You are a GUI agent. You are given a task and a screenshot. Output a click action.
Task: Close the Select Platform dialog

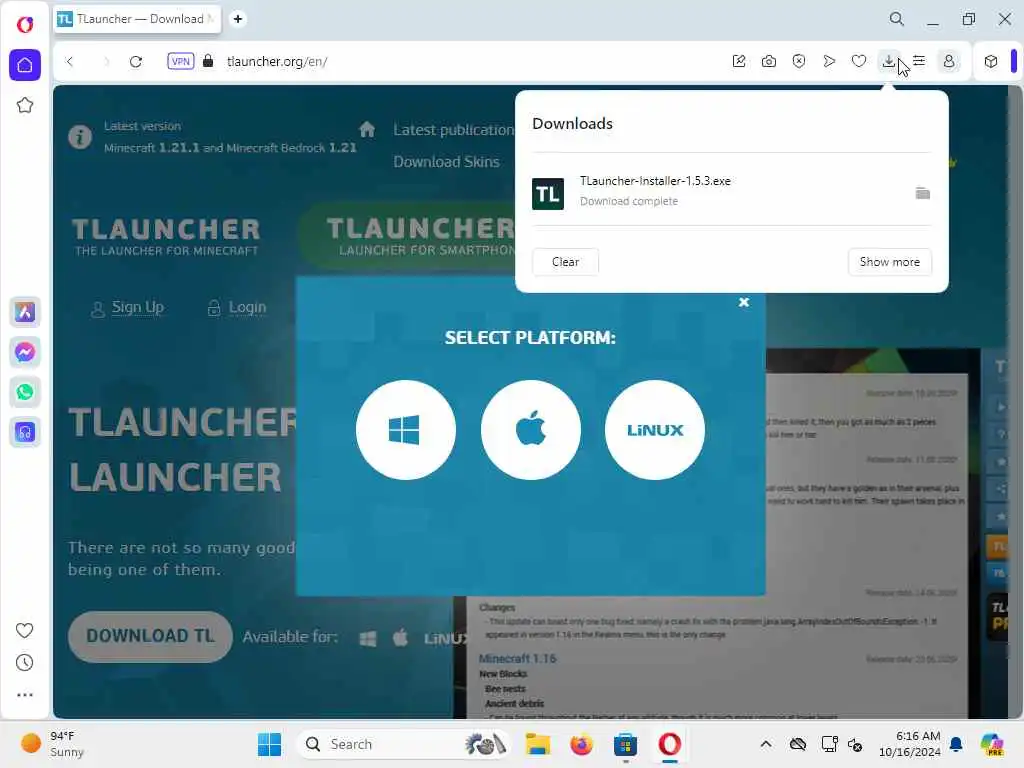click(x=743, y=302)
